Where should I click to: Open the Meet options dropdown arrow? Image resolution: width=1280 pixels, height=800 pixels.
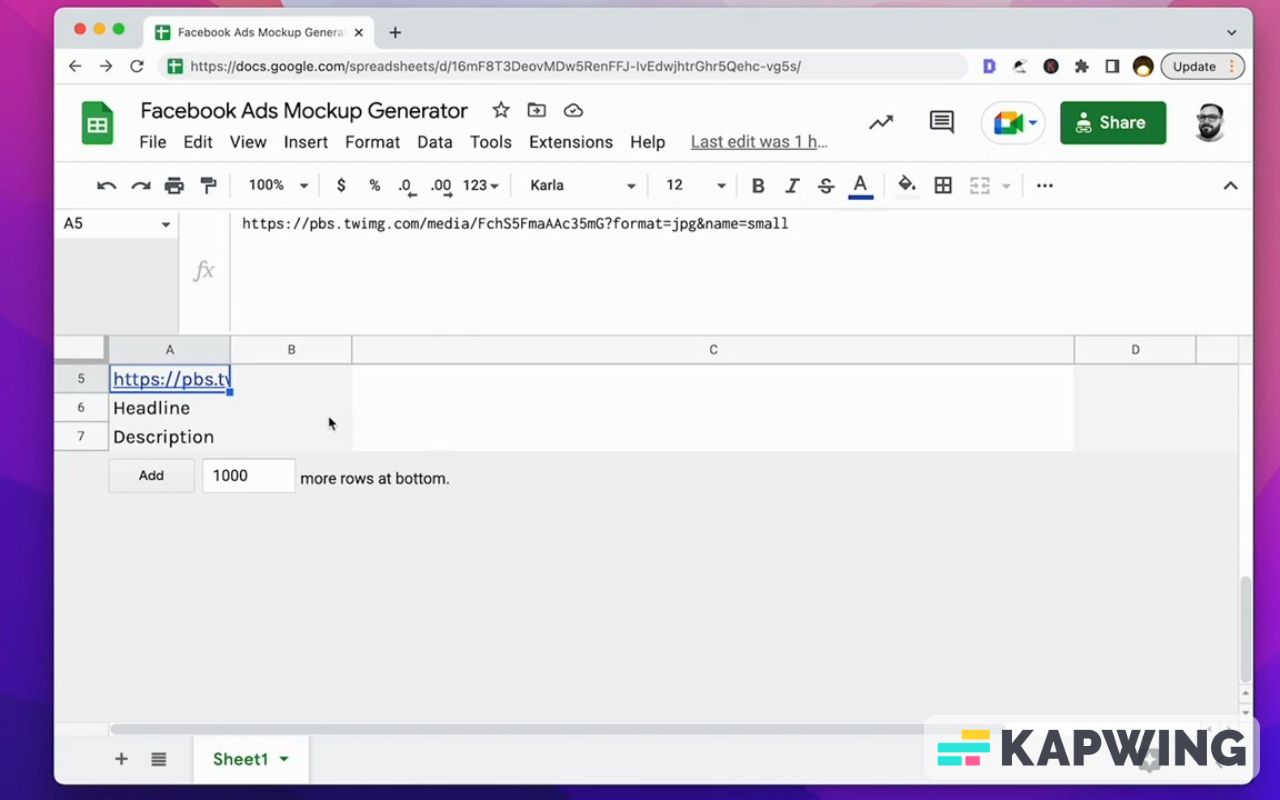click(x=1032, y=123)
